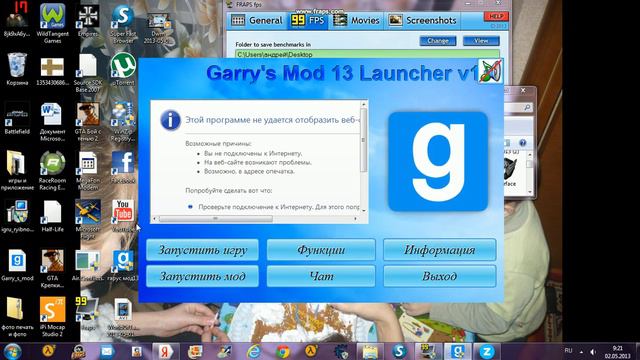Open the Garry_s_mod desktop icon

tap(17, 265)
